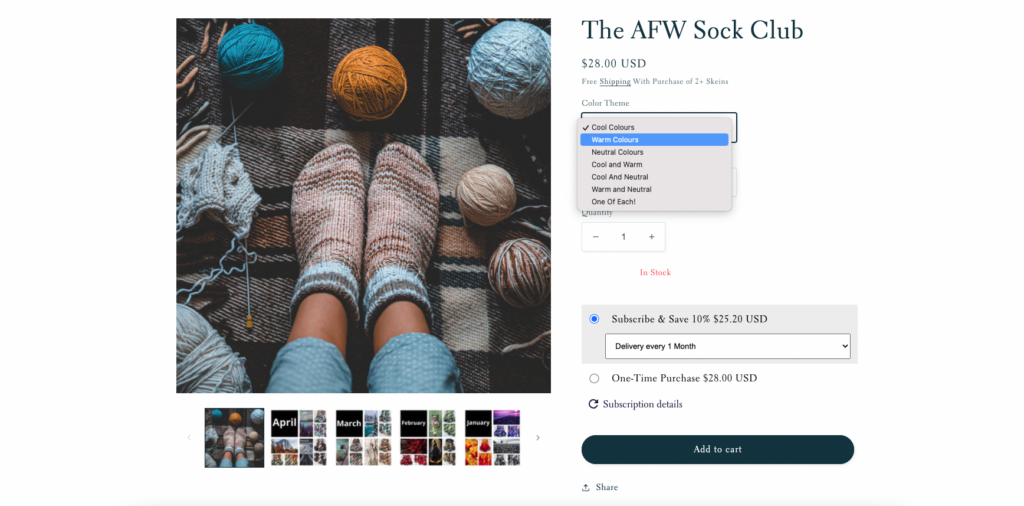This screenshot has width=1024, height=506.
Task: Increase quantity with the plus icon
Action: tap(651, 237)
